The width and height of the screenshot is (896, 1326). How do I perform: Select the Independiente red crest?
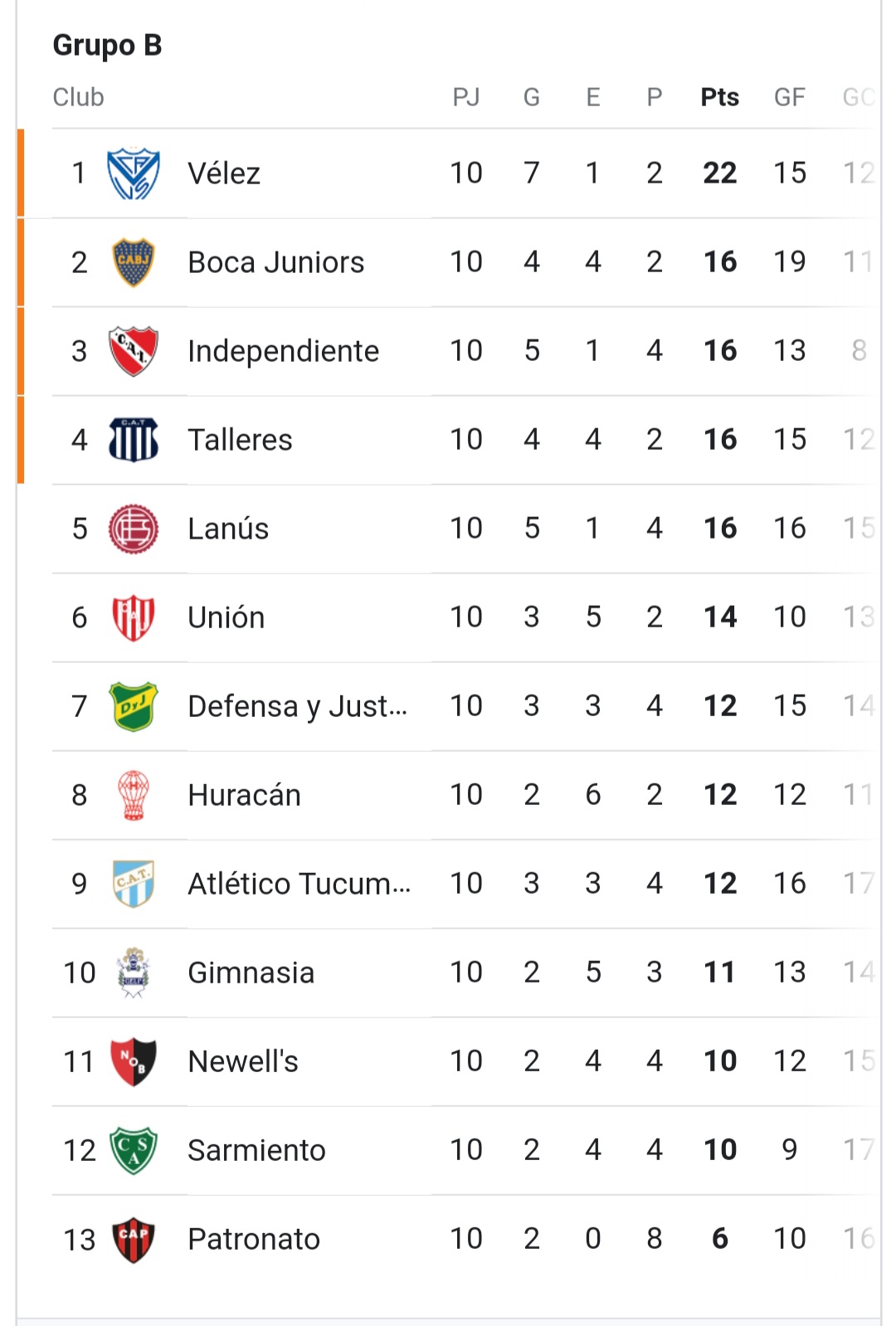pos(134,351)
